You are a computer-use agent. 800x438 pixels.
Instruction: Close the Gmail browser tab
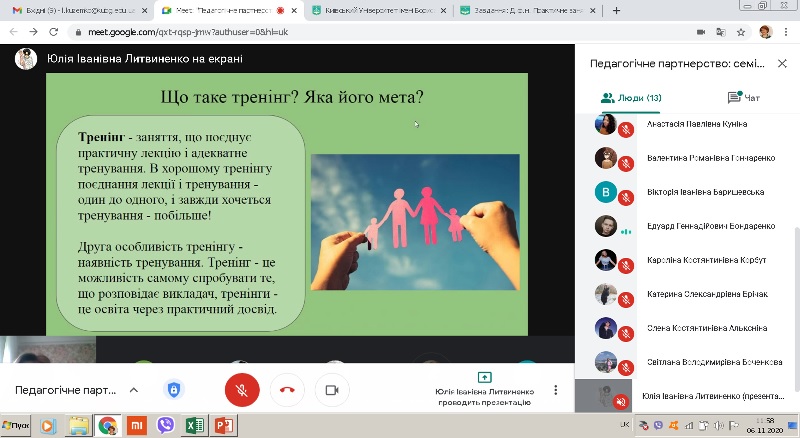(144, 10)
